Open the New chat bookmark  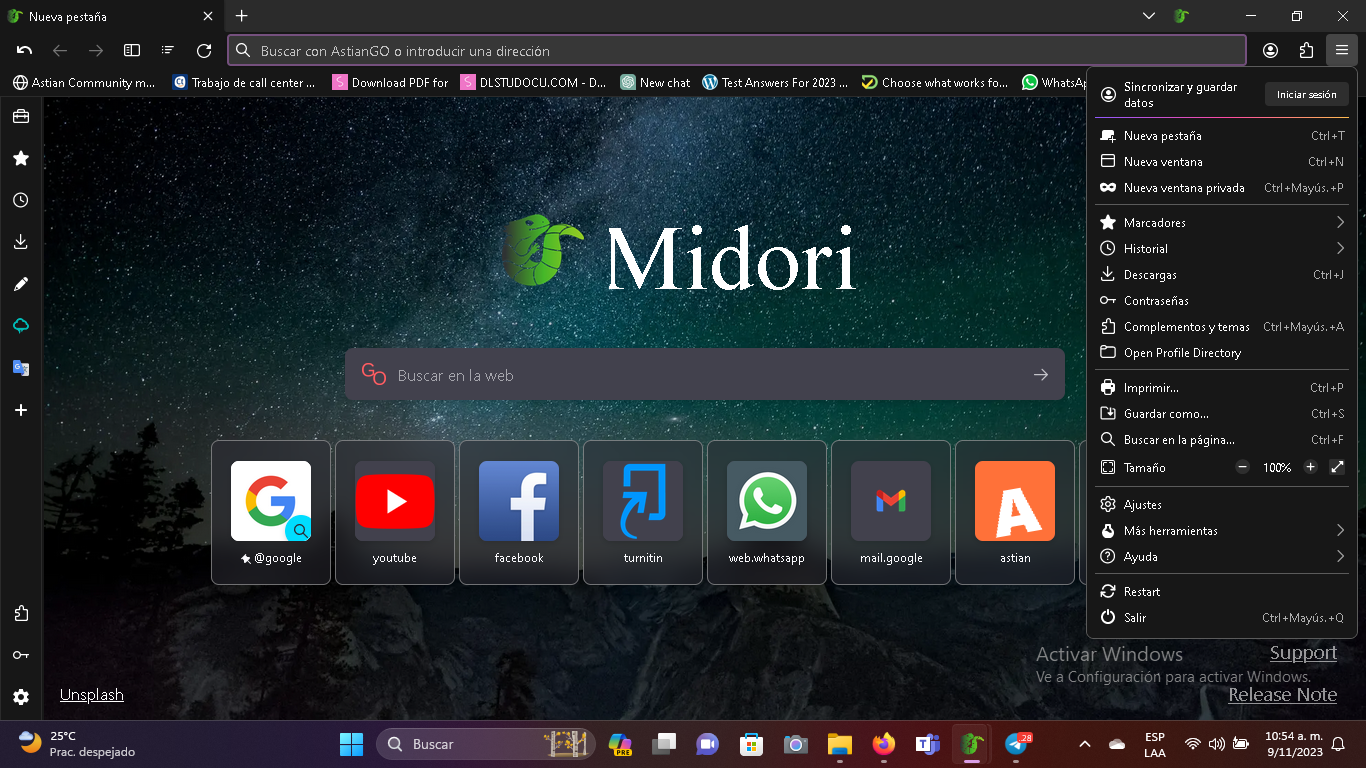point(655,83)
